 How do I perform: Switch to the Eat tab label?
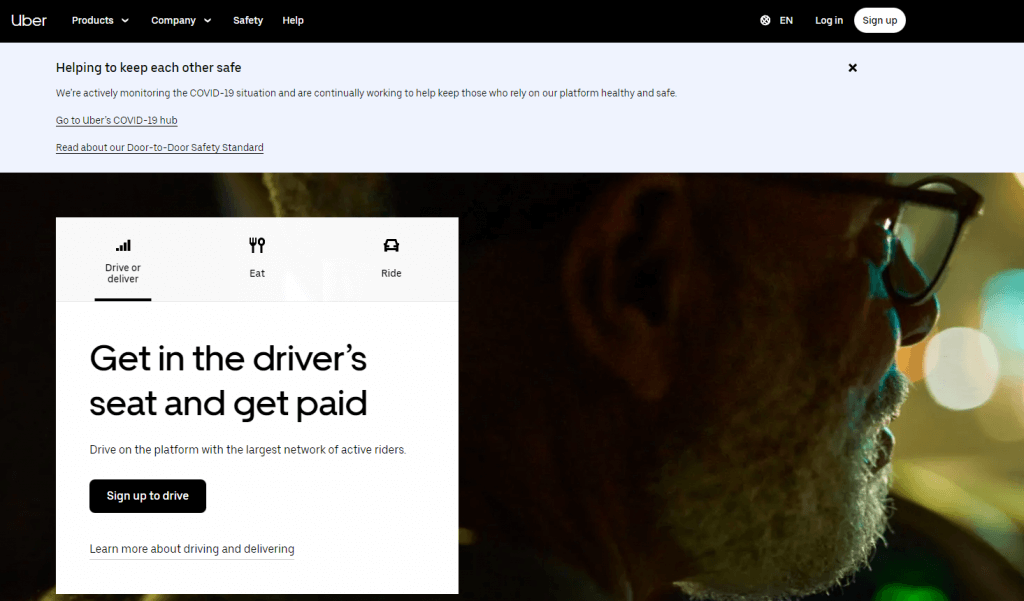[257, 273]
